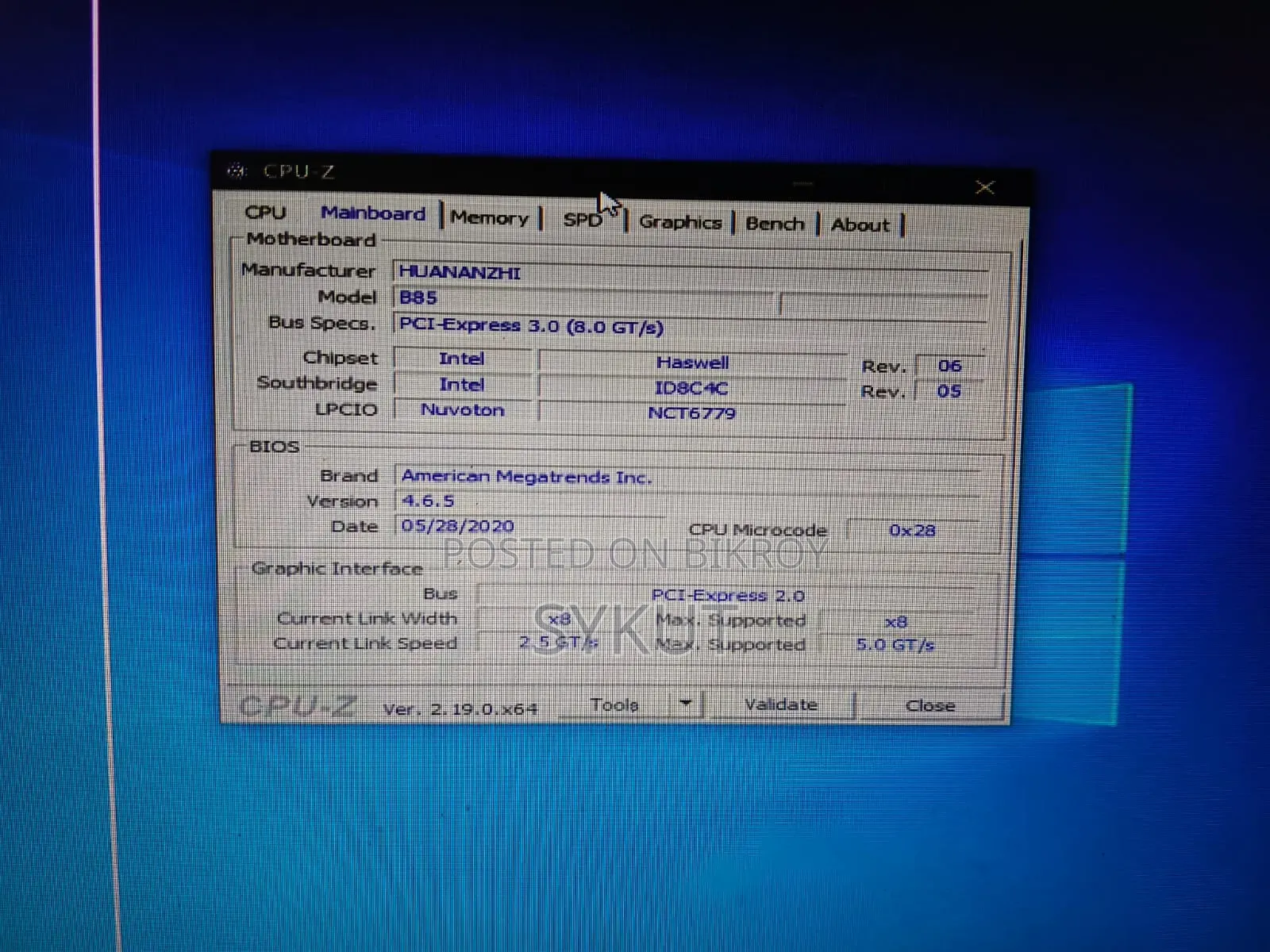Viewport: 1270px width, 952px height.
Task: Click the BIOS date 05/28/2020 field
Action: 530,526
